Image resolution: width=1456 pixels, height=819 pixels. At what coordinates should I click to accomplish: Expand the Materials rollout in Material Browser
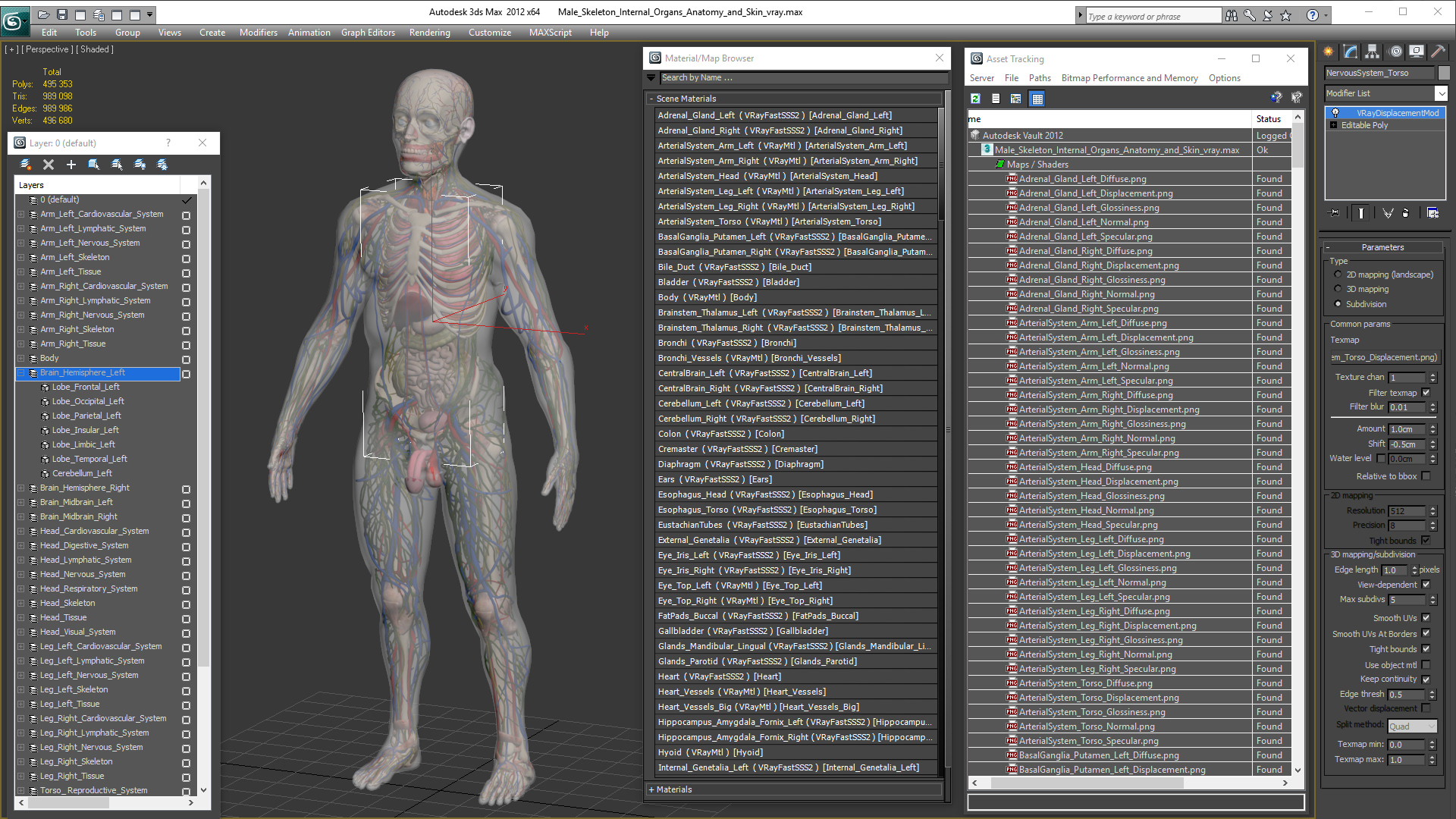click(x=651, y=789)
